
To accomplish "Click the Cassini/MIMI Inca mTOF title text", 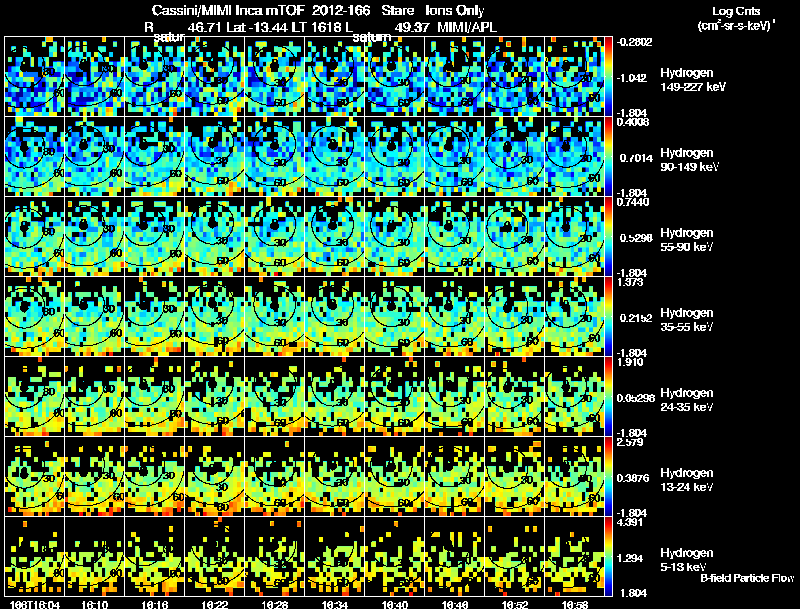I will click(x=228, y=10).
